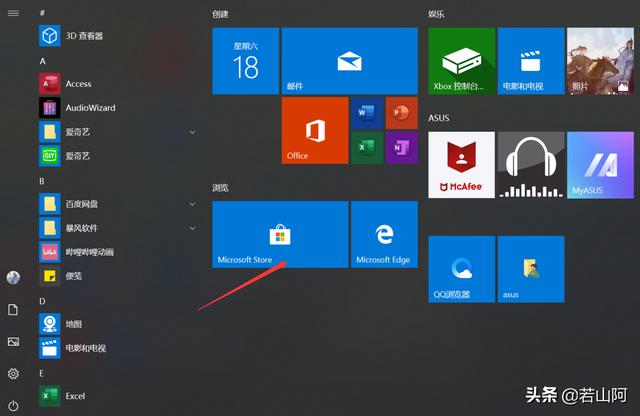
Task: Click the MyASUS tile
Action: point(599,165)
